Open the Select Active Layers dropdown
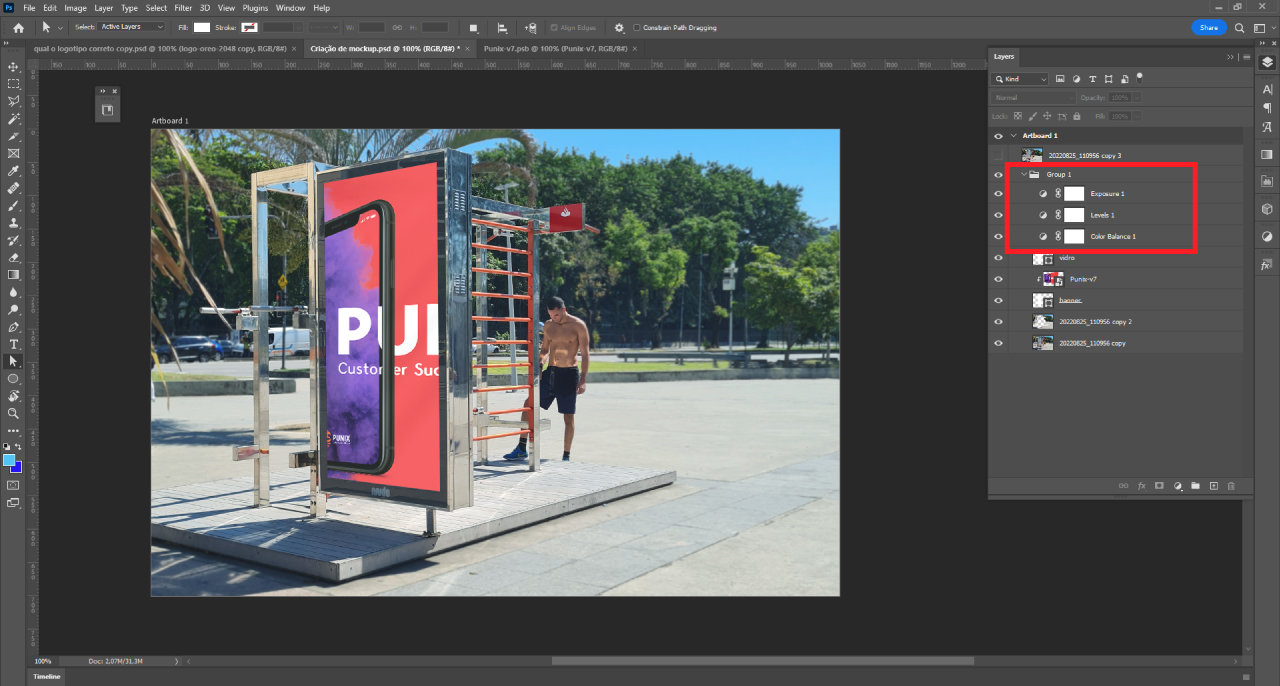The width and height of the screenshot is (1280, 686). [x=132, y=27]
